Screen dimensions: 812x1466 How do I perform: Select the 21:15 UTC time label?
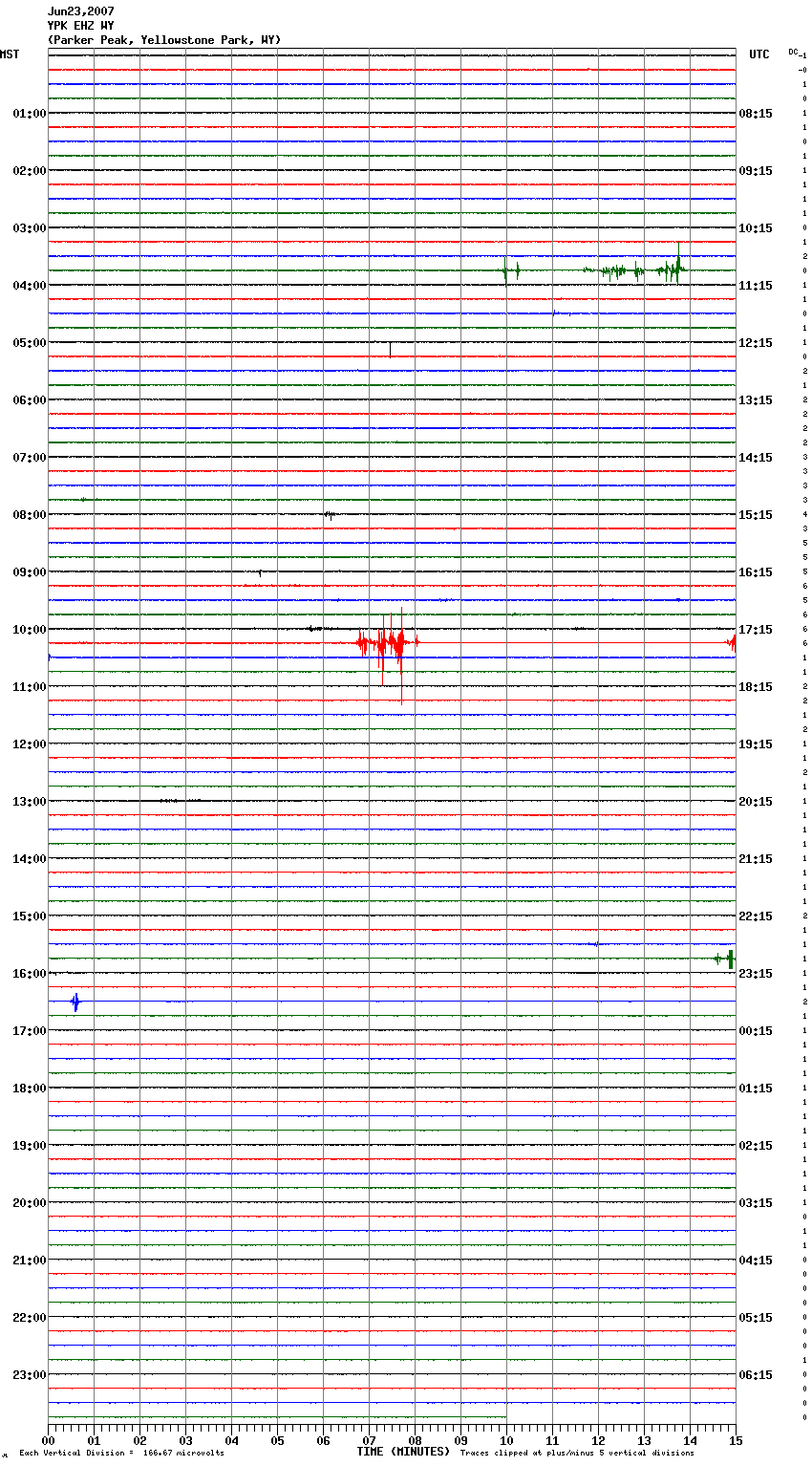click(x=756, y=859)
